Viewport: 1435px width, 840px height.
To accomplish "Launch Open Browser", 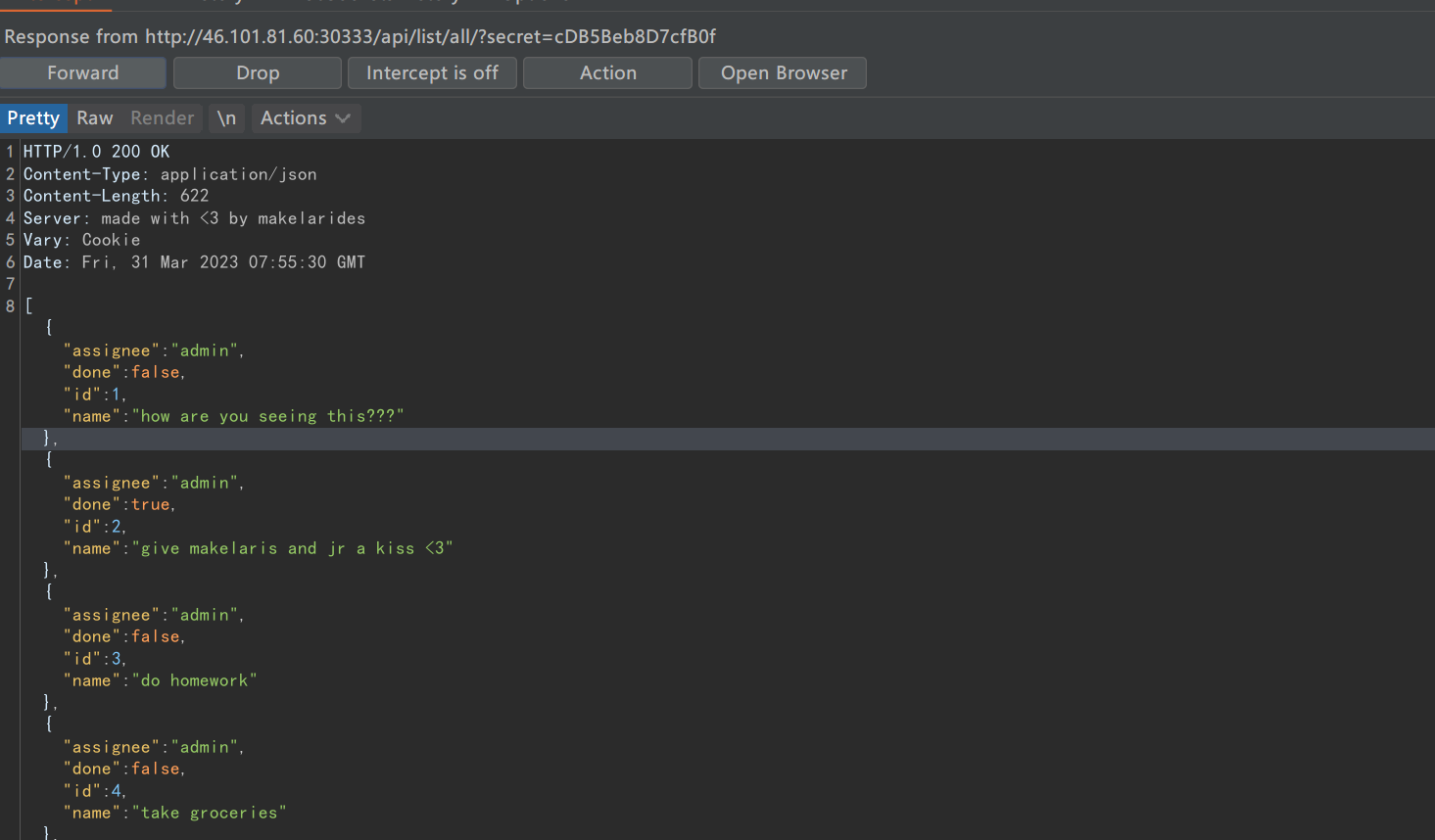I will 784,73.
